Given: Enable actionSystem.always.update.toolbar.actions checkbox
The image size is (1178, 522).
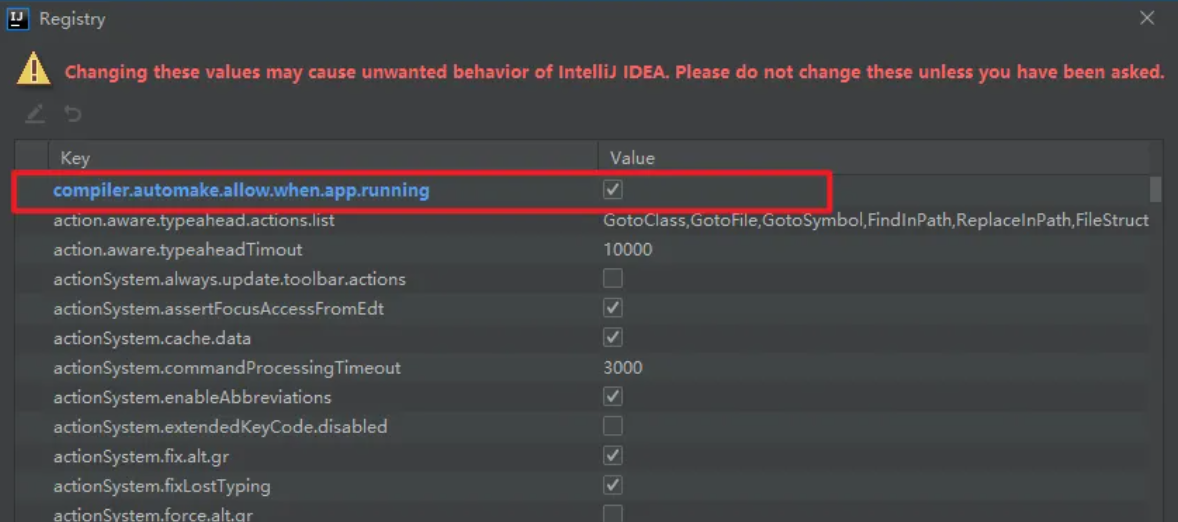Looking at the screenshot, I should [613, 279].
